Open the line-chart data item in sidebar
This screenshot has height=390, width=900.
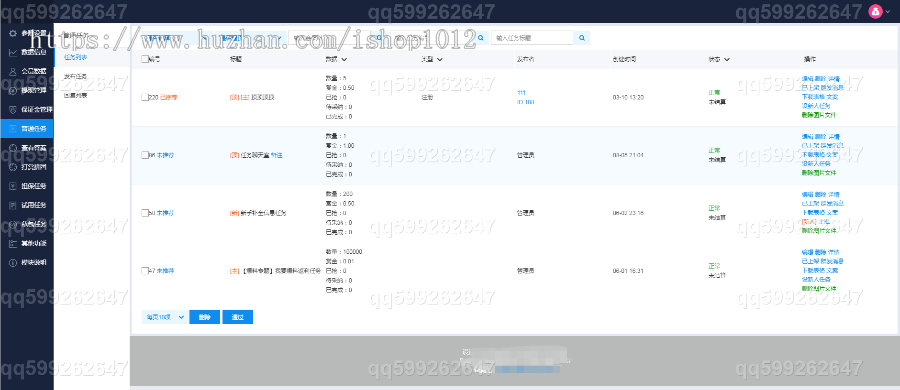point(13,52)
